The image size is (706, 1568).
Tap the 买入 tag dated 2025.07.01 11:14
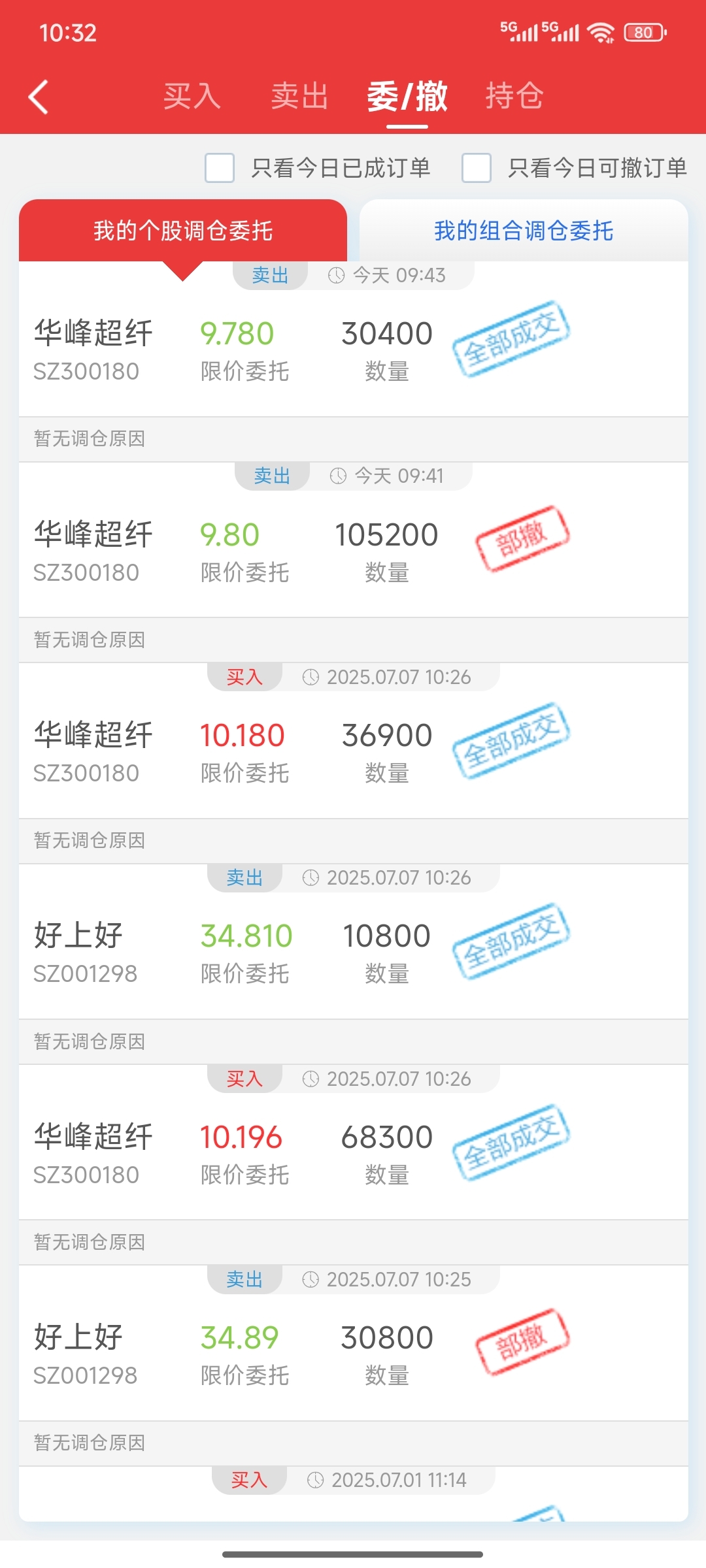click(x=249, y=1480)
